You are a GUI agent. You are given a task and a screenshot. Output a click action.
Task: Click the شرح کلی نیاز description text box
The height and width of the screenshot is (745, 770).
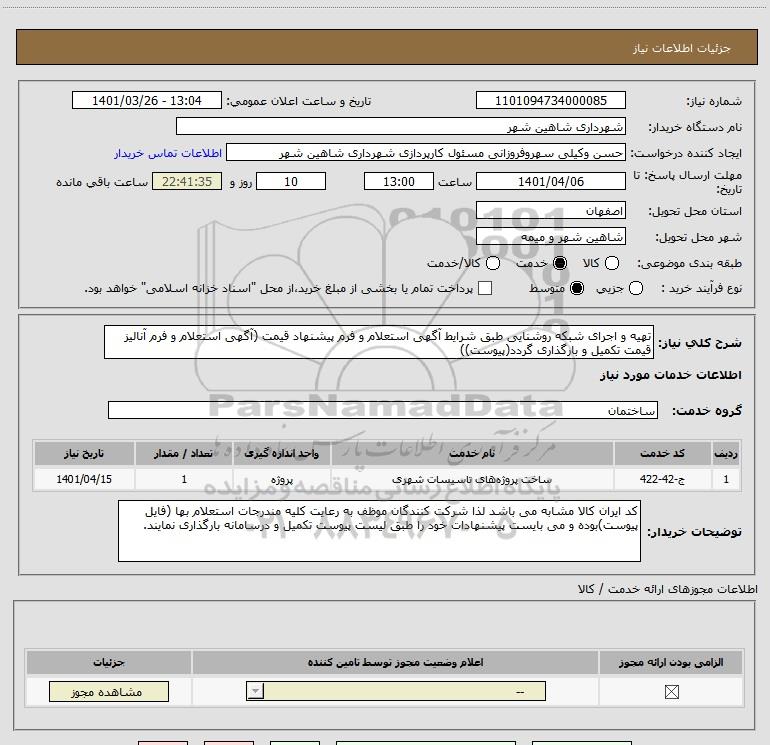[379, 342]
